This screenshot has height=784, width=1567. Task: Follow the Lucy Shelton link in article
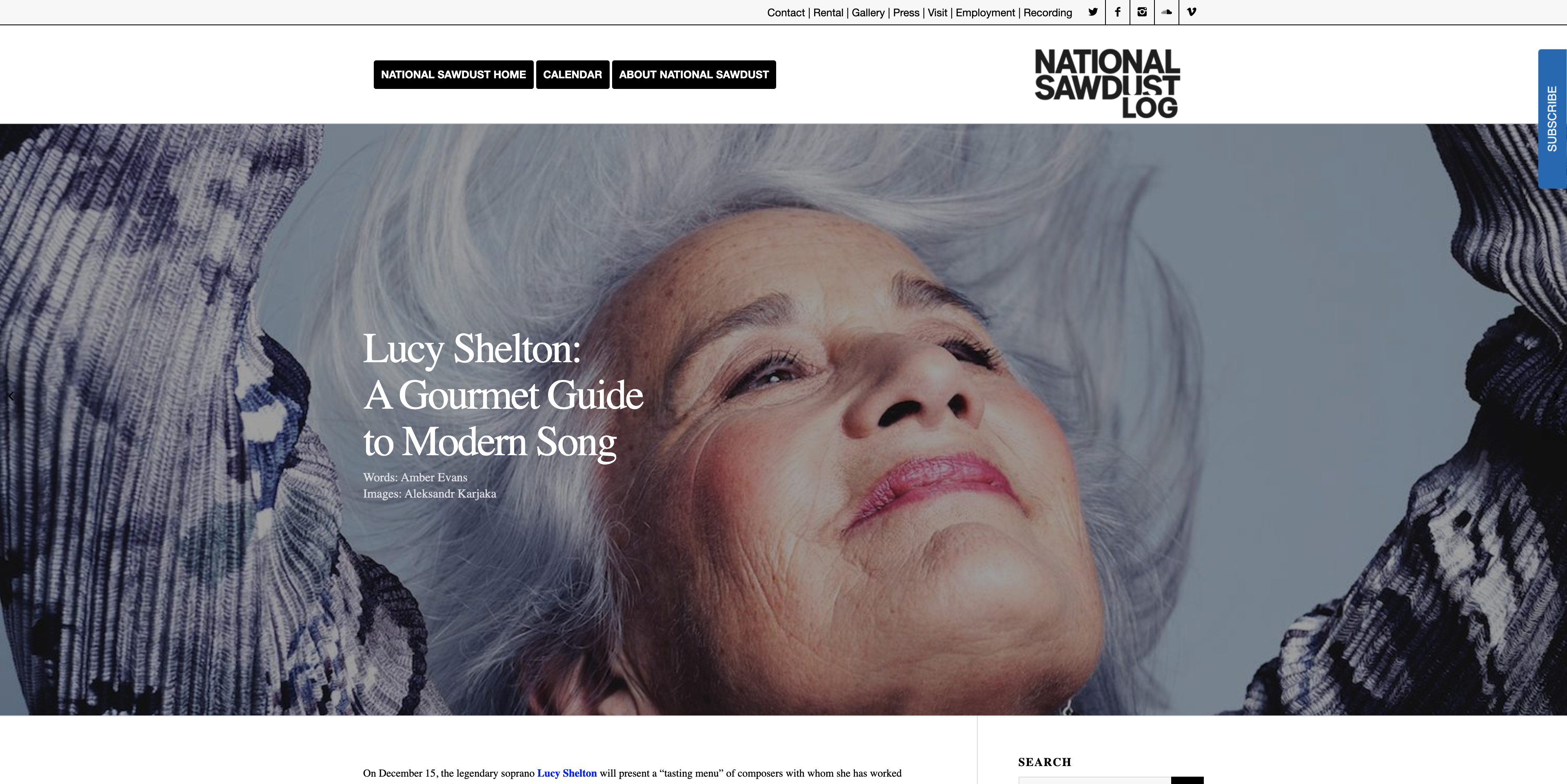(566, 773)
